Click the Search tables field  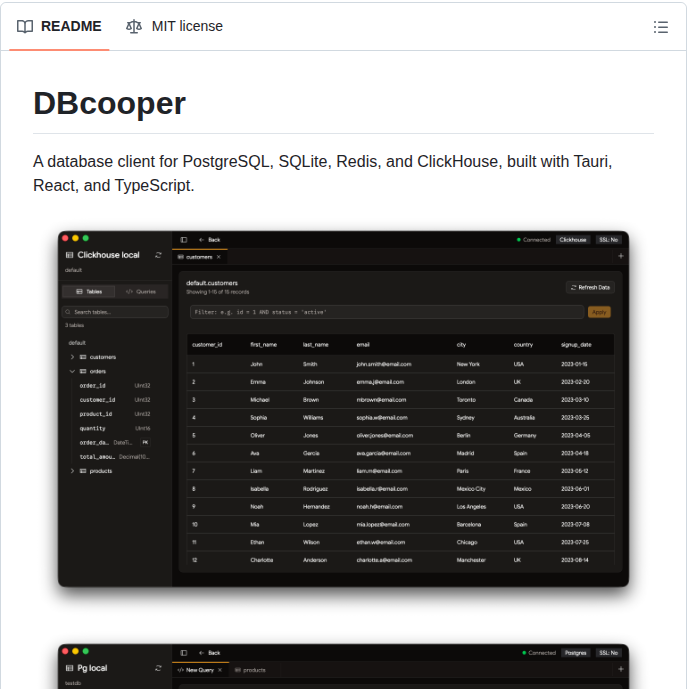115,312
